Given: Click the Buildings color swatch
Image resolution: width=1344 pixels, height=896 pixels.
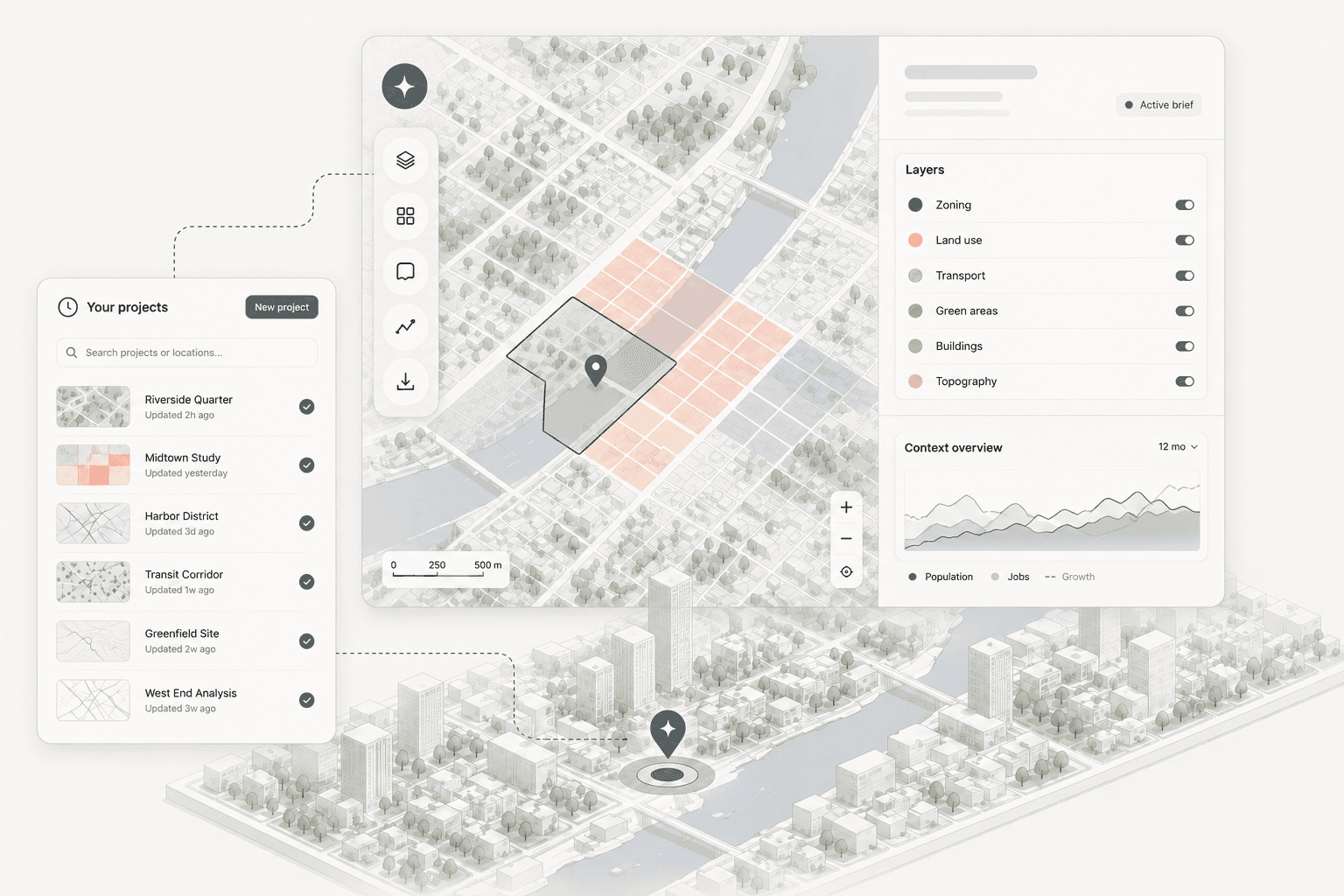Looking at the screenshot, I should coord(915,346).
